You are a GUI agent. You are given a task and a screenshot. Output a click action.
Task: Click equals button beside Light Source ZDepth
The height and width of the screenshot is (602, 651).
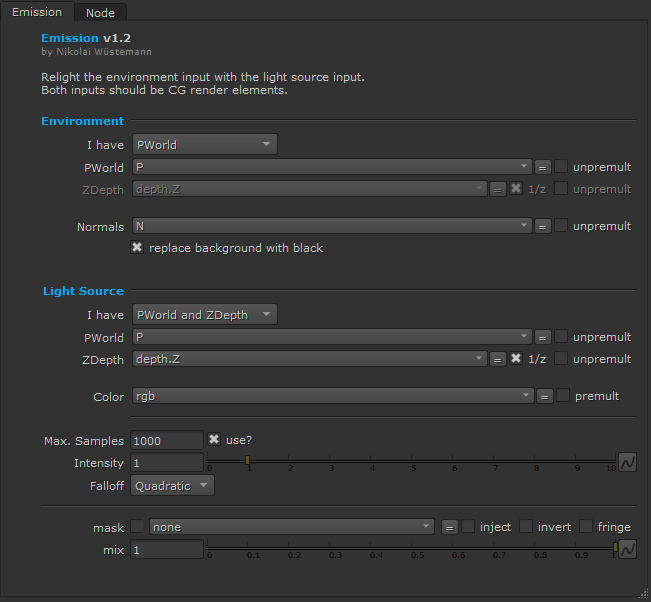click(497, 359)
